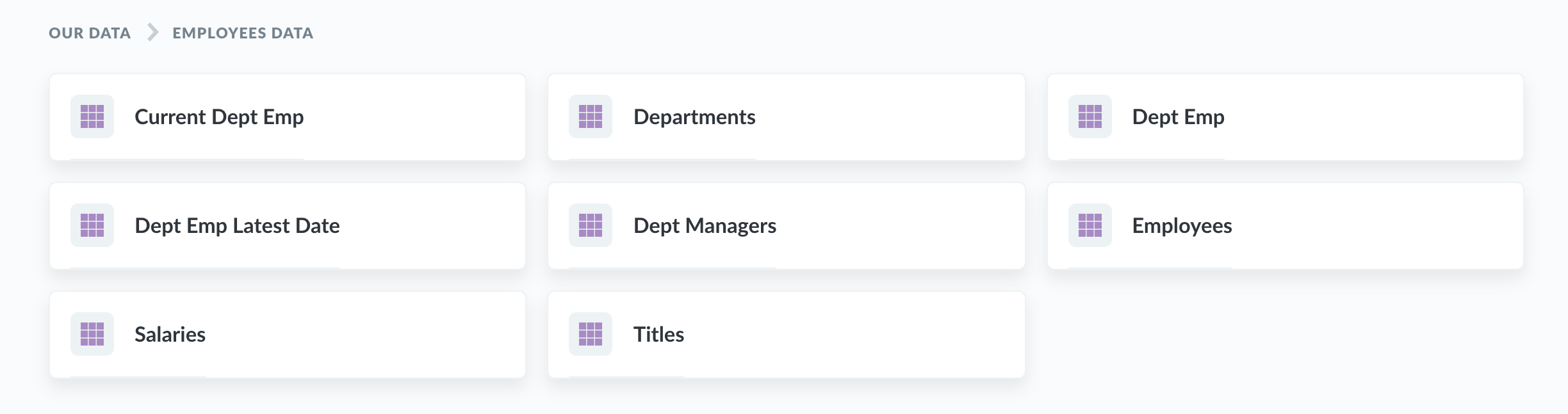Click the Departments table grid icon
The image size is (1568, 414).
click(590, 117)
